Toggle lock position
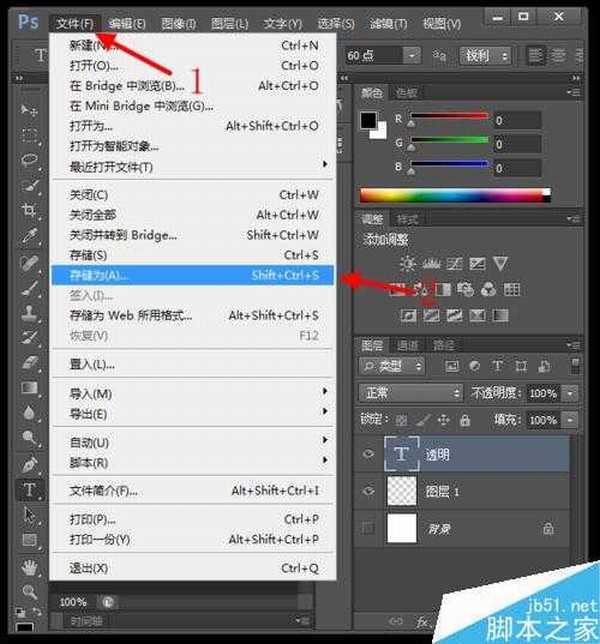This screenshot has height=644, width=600. [x=444, y=420]
